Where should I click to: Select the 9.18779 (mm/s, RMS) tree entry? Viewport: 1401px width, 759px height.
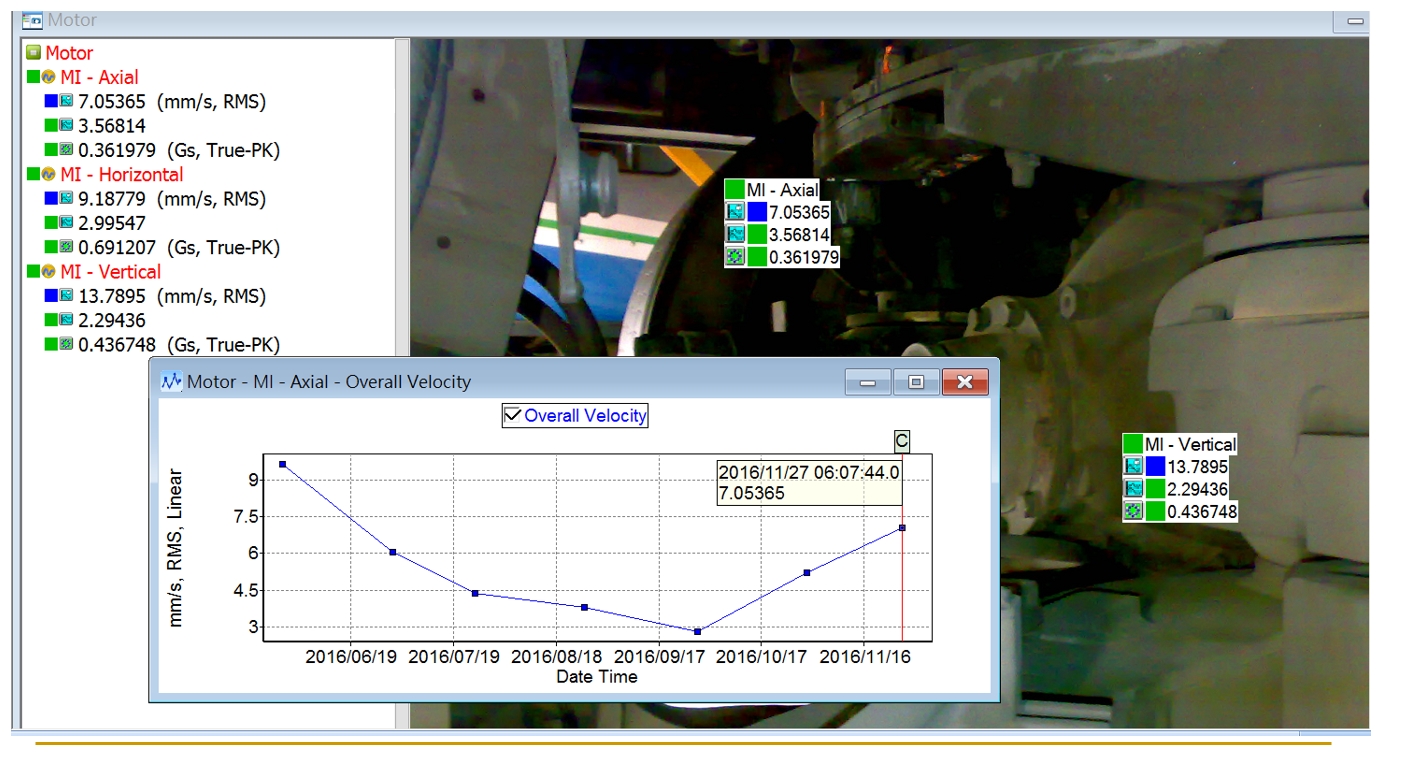172,199
